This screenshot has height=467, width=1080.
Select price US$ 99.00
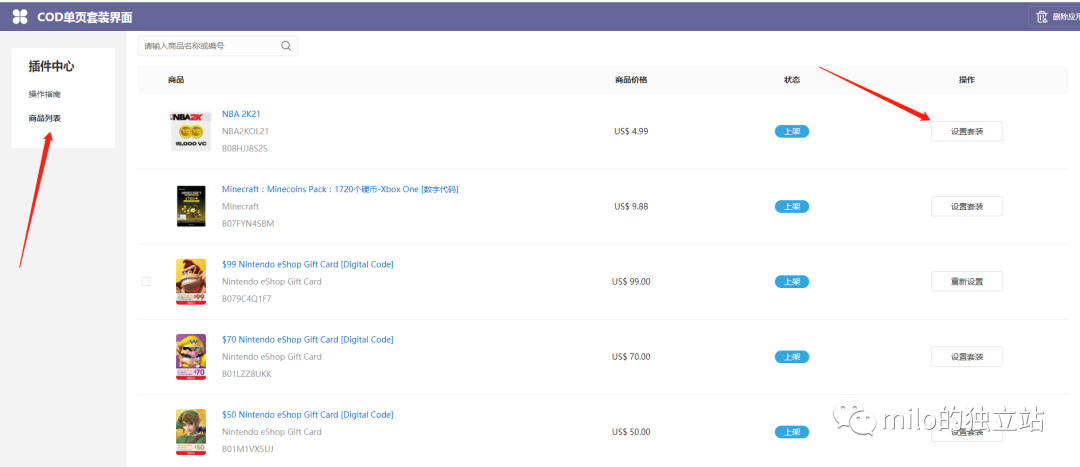pos(631,281)
